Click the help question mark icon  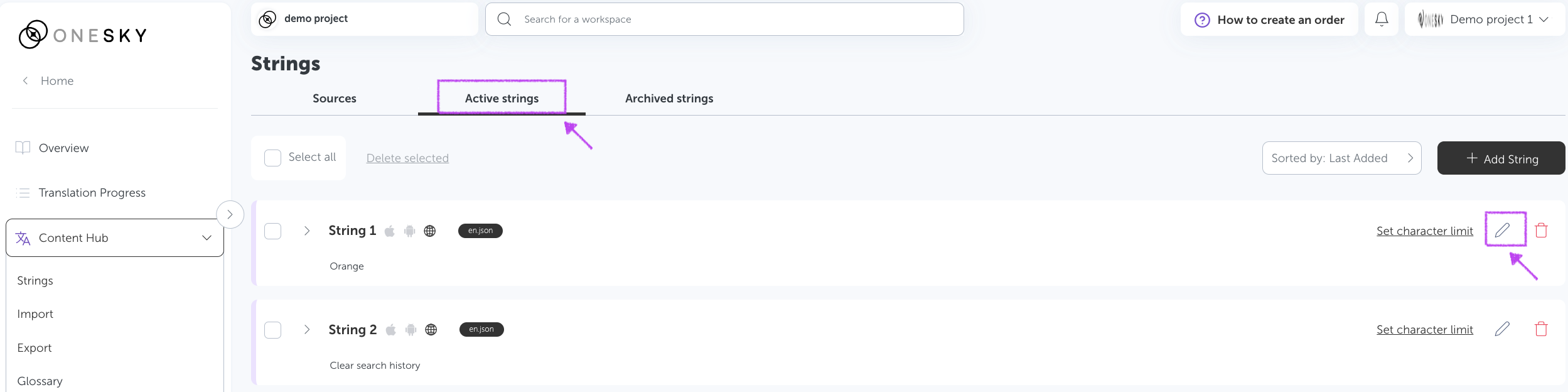[x=1201, y=20]
